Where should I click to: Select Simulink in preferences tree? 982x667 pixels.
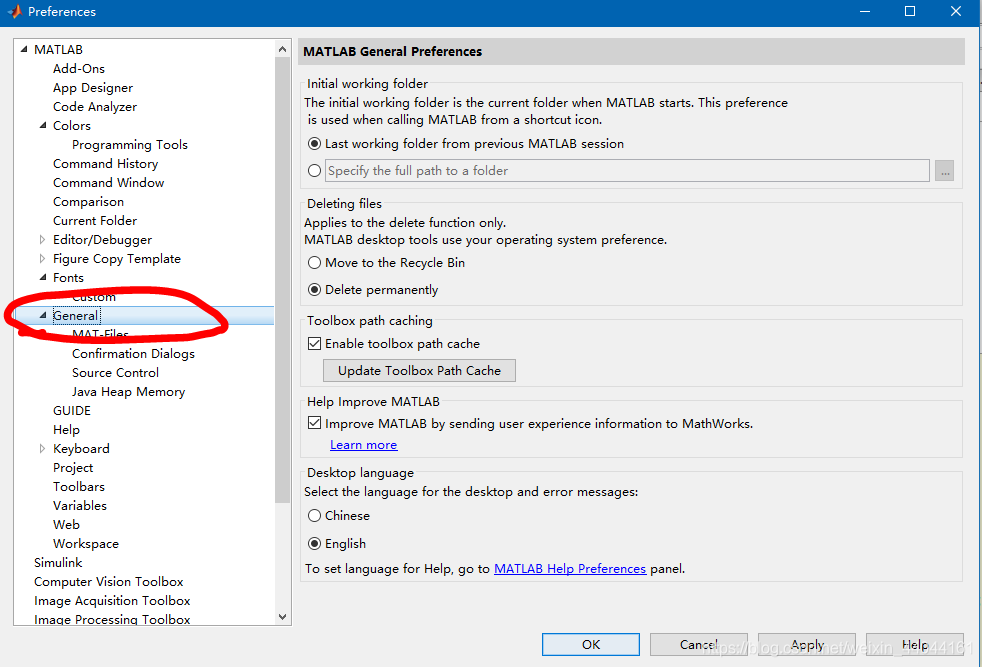(58, 562)
